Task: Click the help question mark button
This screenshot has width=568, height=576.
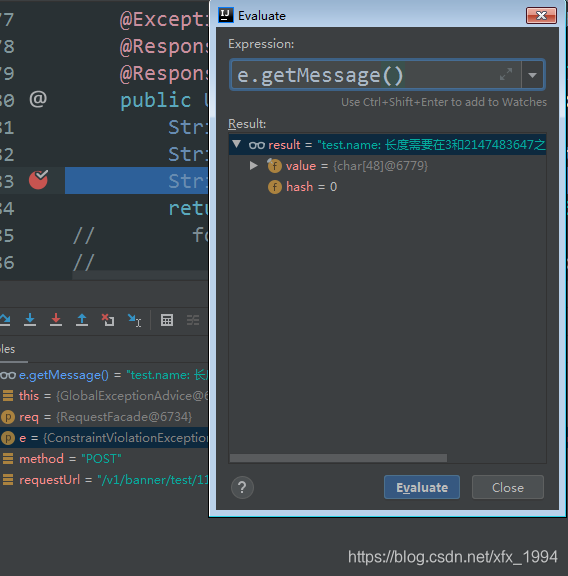Action: pyautogui.click(x=242, y=487)
